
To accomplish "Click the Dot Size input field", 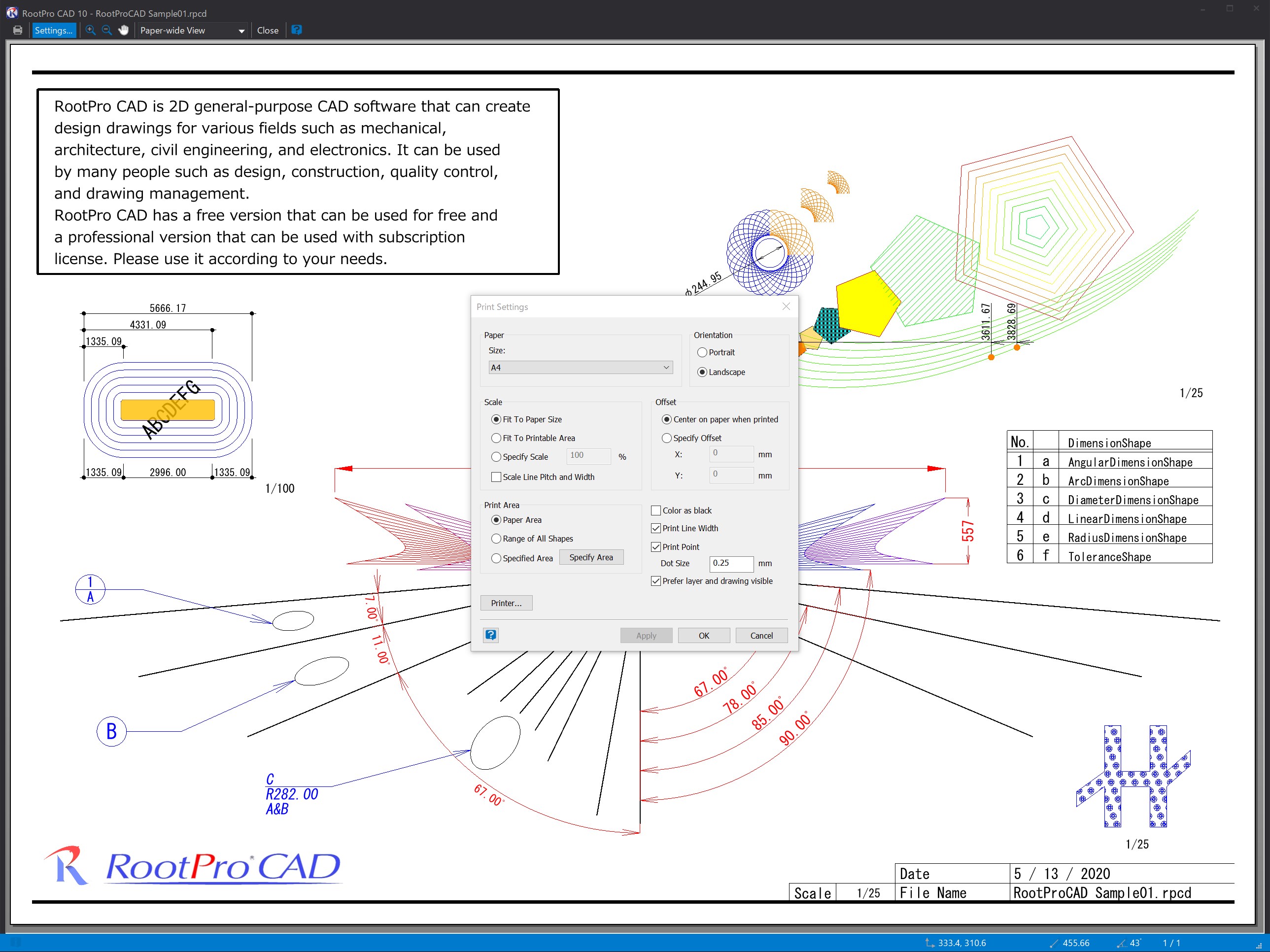I will (x=730, y=563).
